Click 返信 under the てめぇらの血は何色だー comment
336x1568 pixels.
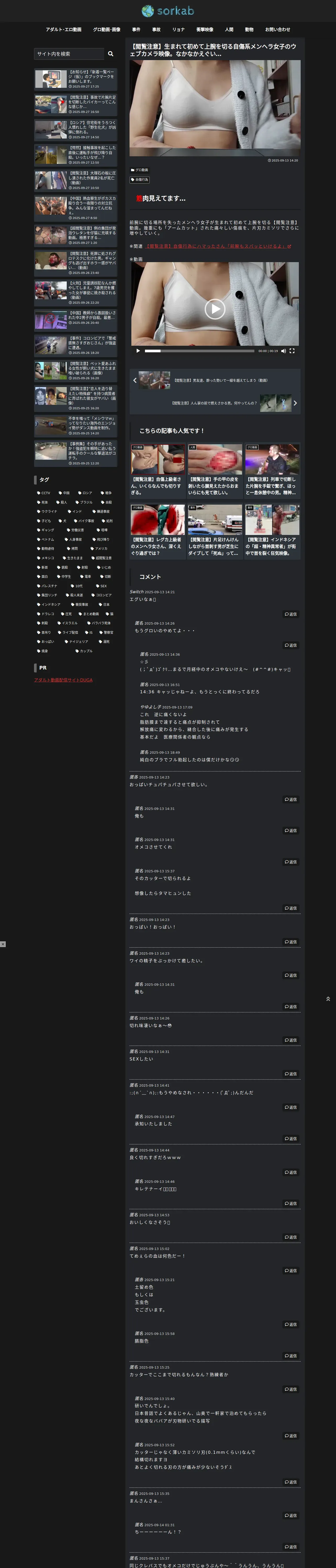[x=291, y=1271]
